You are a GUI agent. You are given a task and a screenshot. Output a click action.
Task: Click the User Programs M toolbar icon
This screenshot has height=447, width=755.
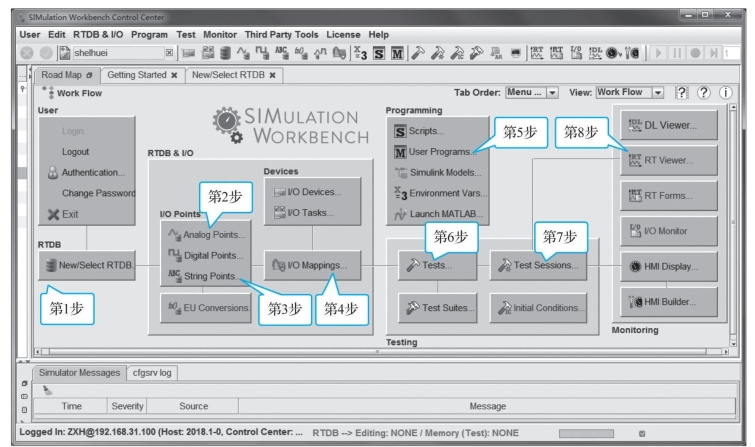click(x=397, y=53)
